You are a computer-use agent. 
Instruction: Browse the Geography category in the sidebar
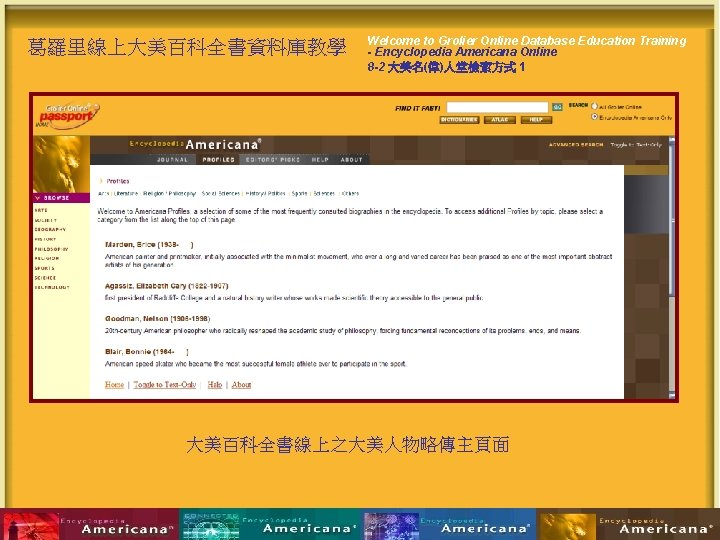pos(50,230)
